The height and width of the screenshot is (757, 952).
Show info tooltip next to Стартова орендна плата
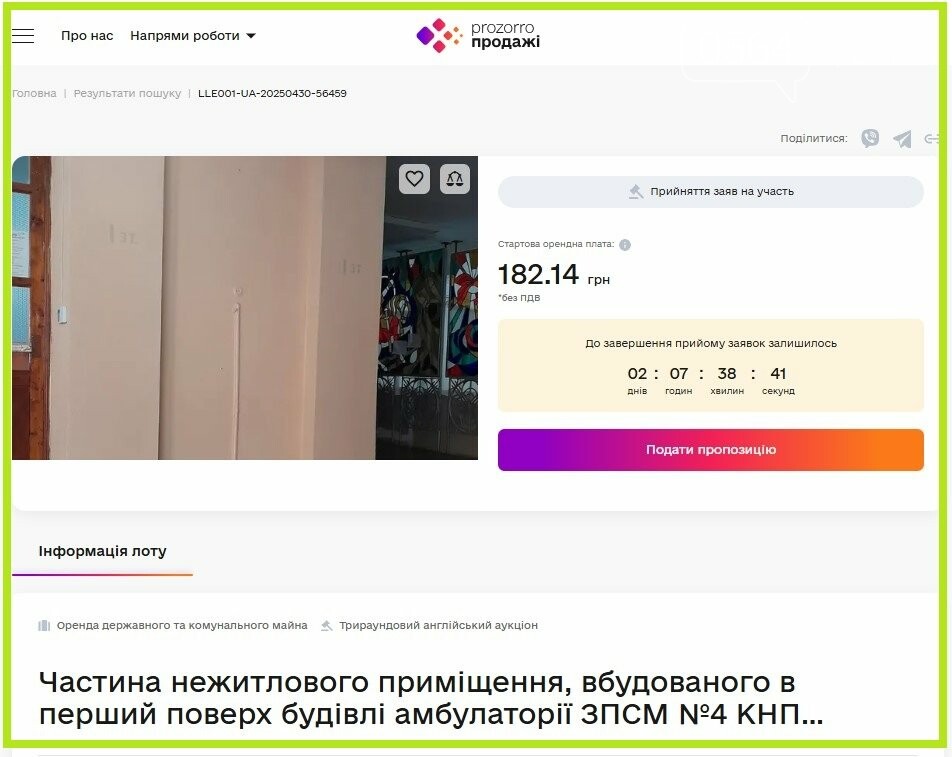(x=625, y=245)
